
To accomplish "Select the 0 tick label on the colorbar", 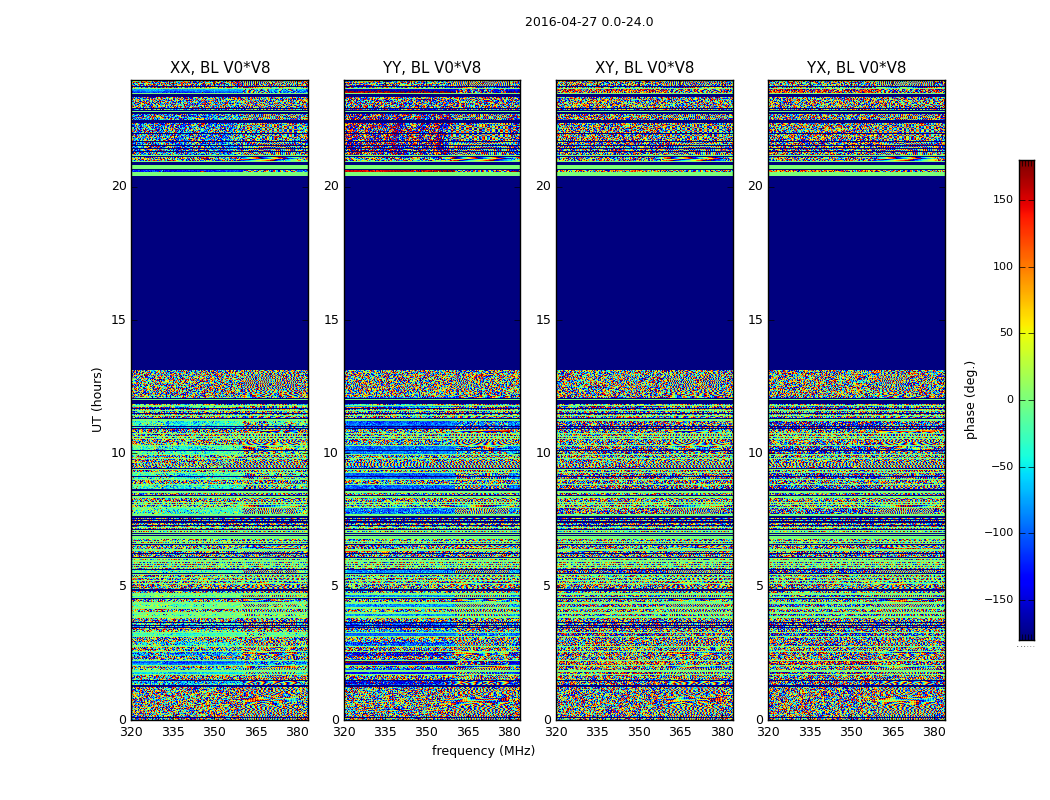I will coord(1009,400).
